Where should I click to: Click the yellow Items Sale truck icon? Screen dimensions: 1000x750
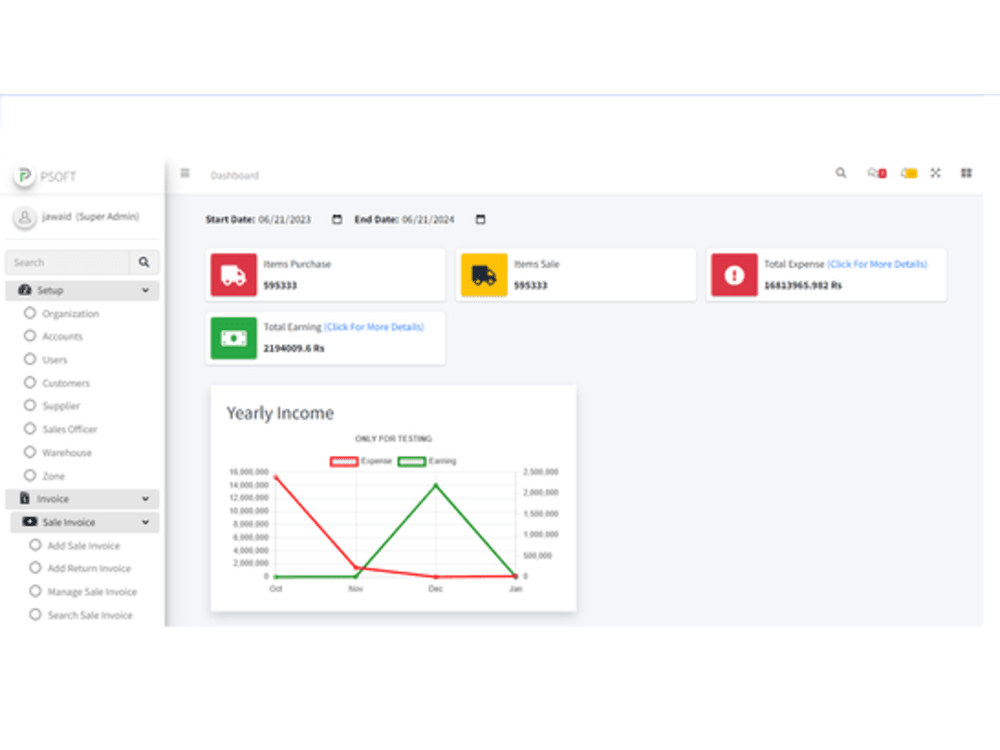coord(484,275)
